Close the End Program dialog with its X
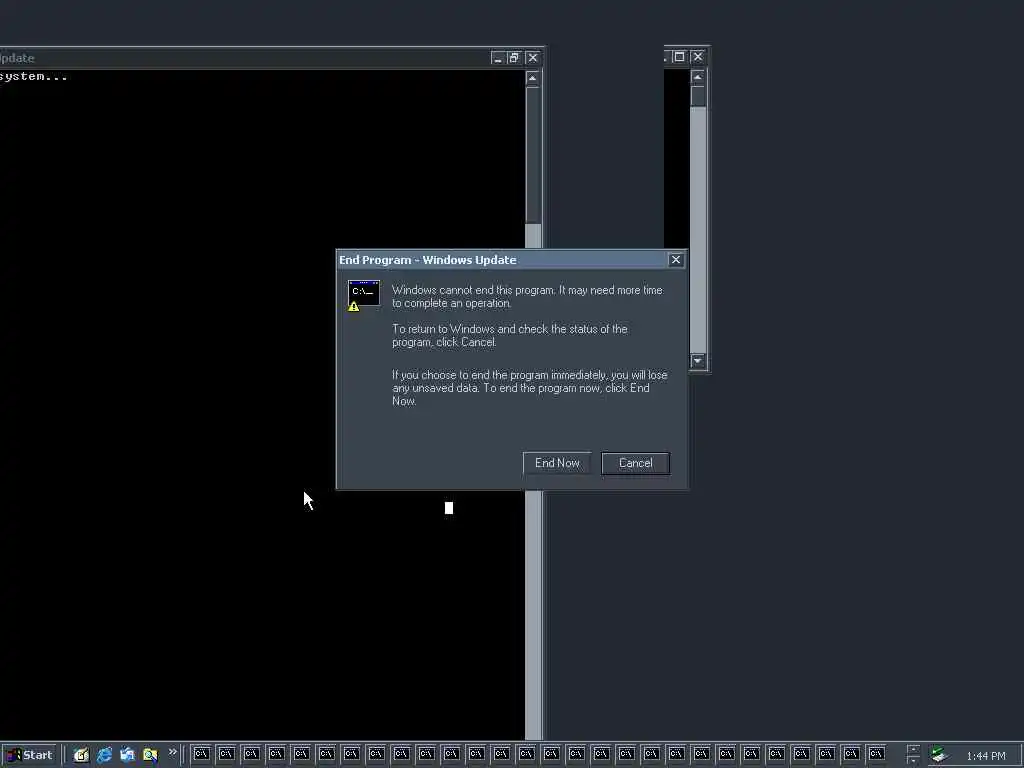 pos(676,260)
